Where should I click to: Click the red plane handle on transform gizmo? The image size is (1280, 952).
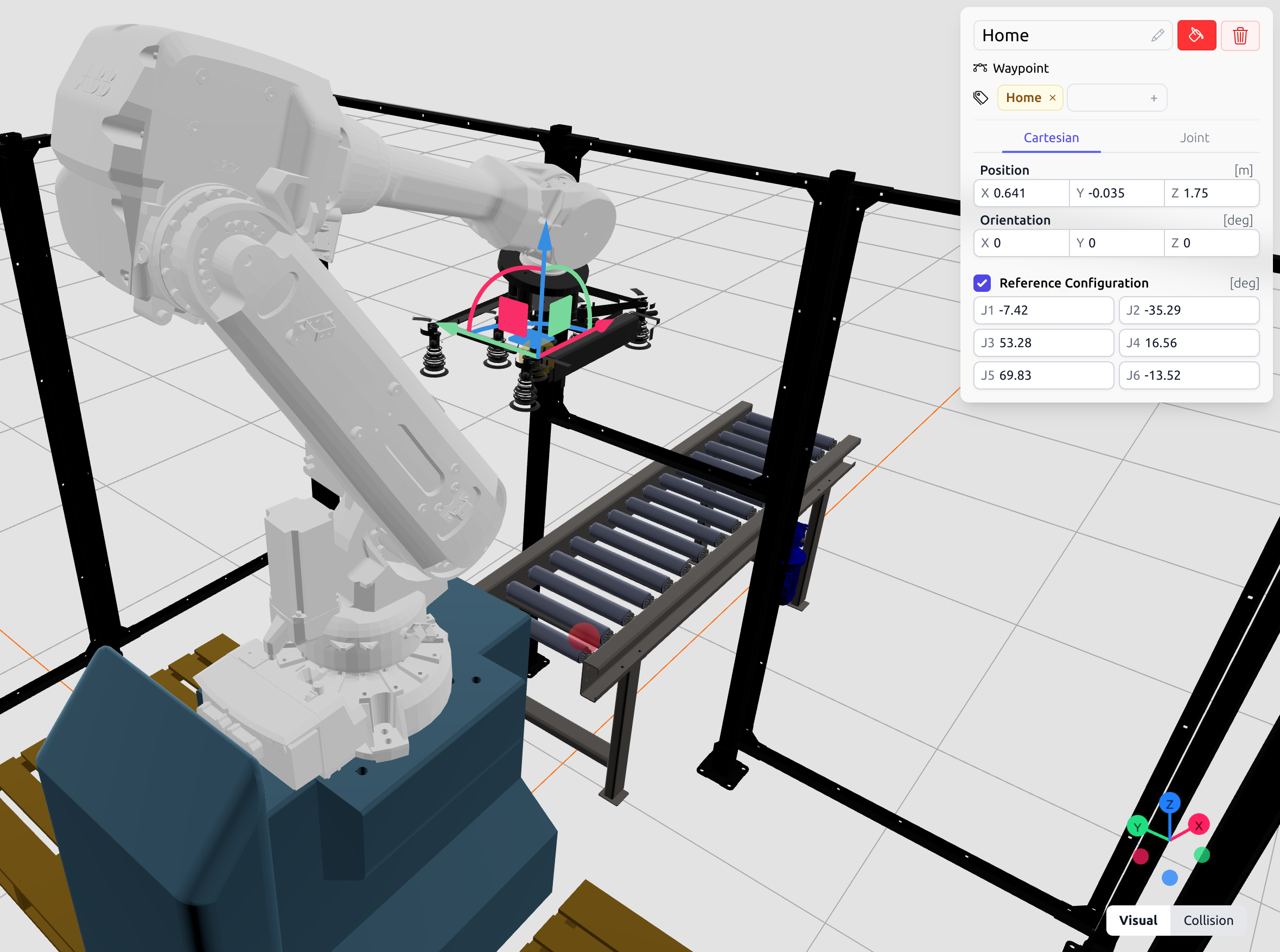pos(512,316)
